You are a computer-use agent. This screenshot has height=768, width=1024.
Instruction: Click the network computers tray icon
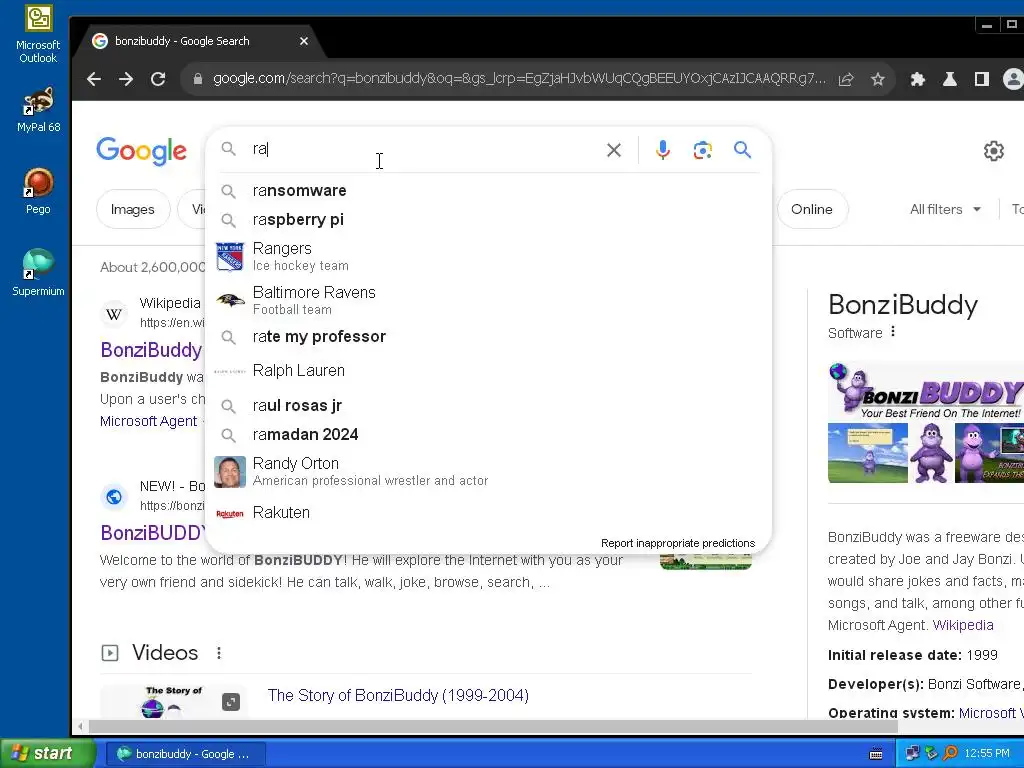pos(912,754)
